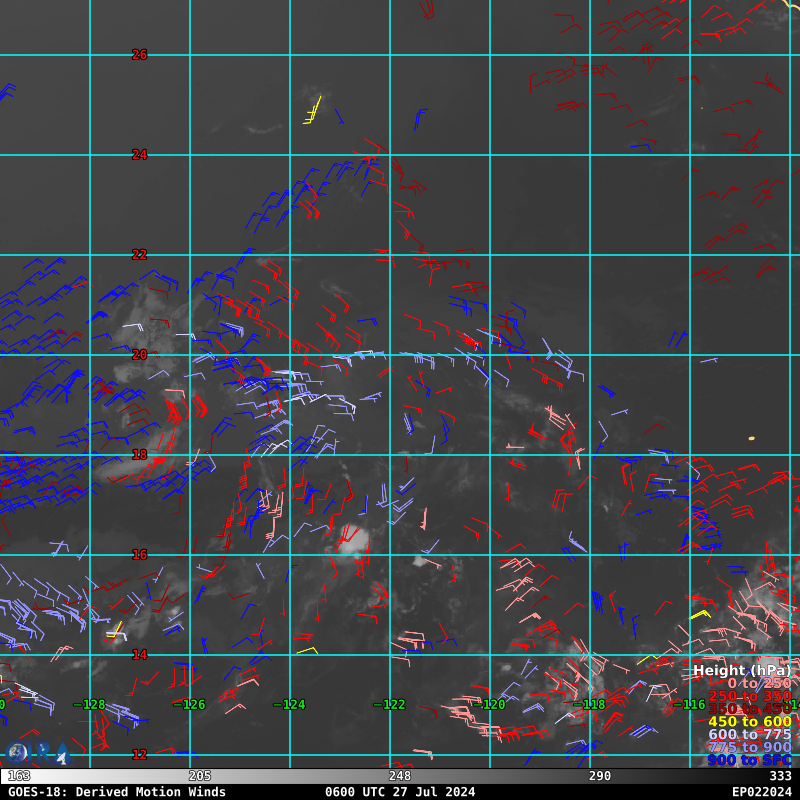Image resolution: width=800 pixels, height=800 pixels.
Task: Click the bright cloud cluster near 16N 123W
Action: (x=352, y=541)
